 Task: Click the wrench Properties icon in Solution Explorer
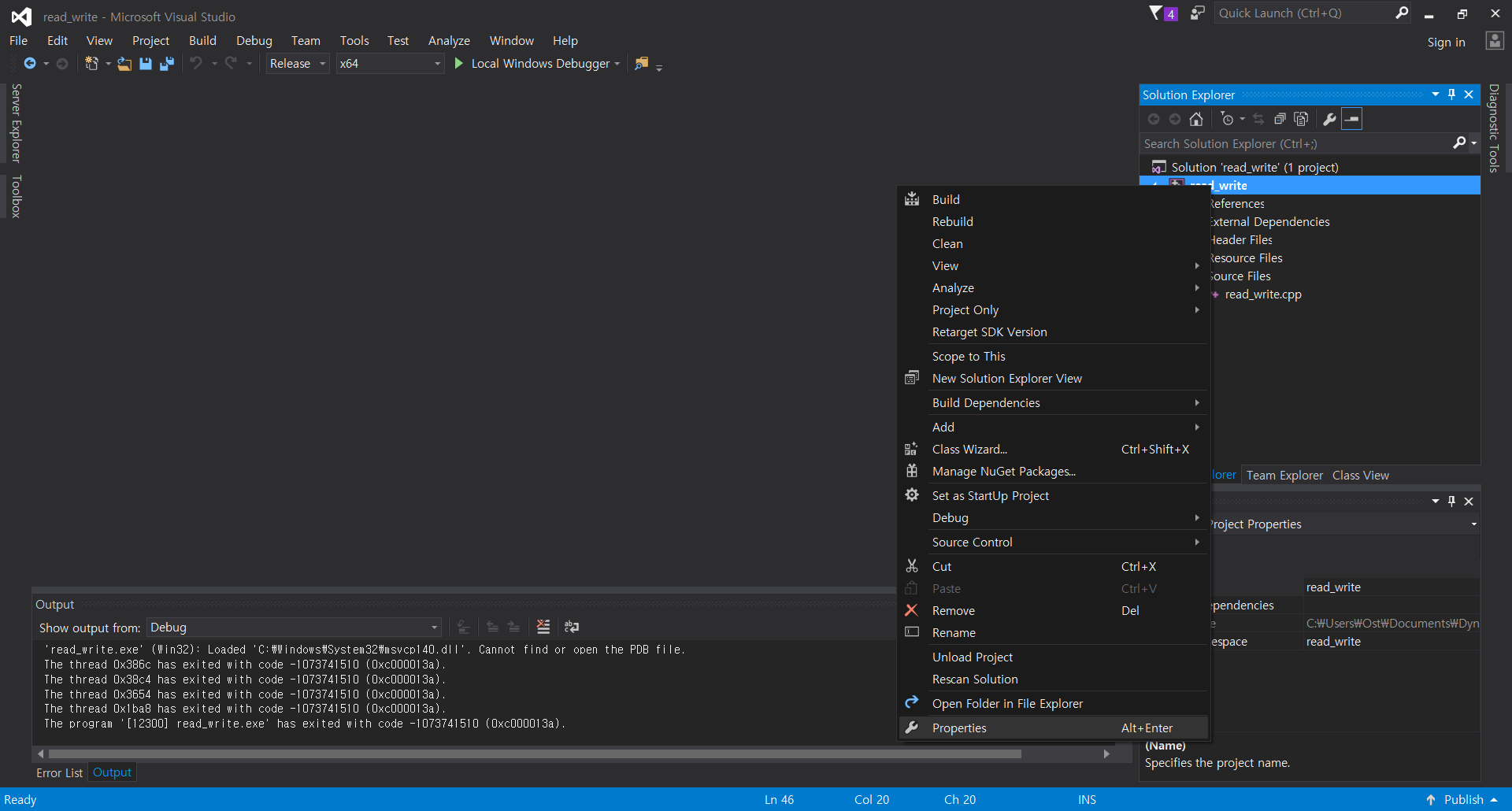(x=1329, y=119)
